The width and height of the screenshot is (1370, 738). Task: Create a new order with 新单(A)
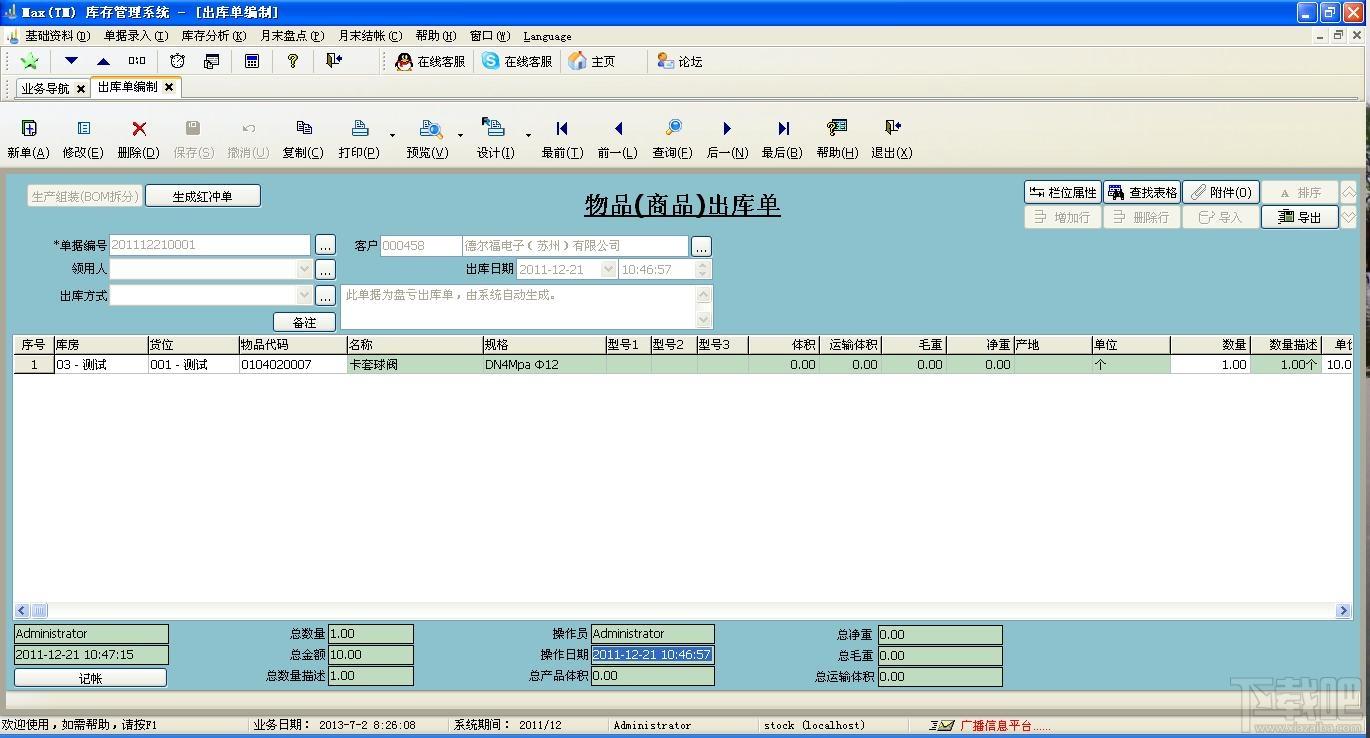28,139
